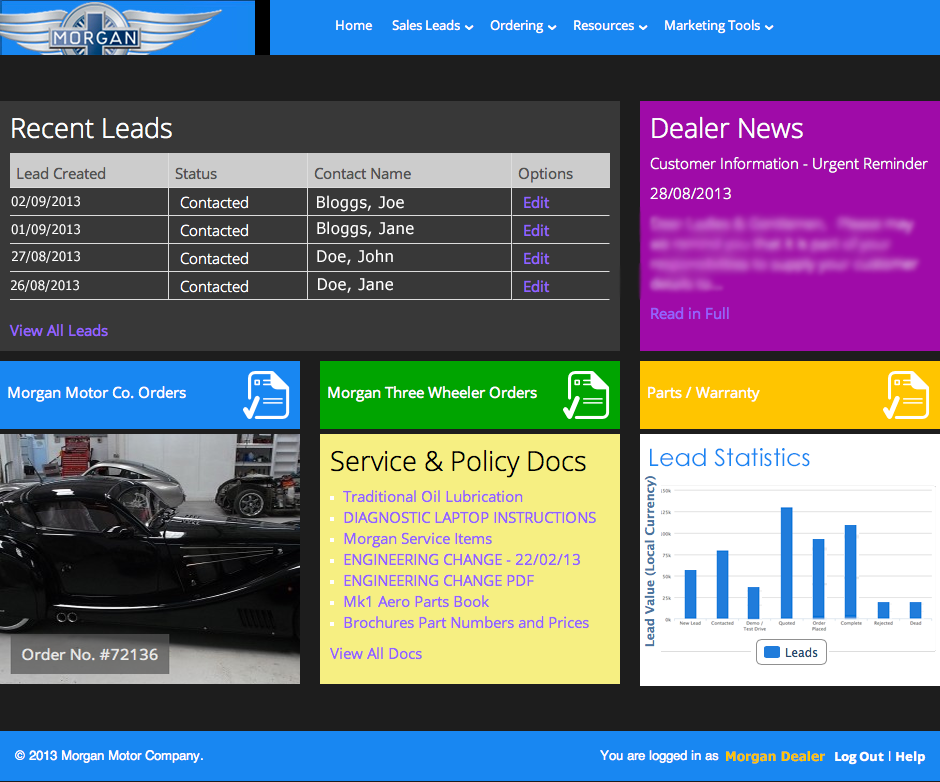Screen dimensions: 940x782
Task: Click the Recent Leads heading
Action: point(92,128)
